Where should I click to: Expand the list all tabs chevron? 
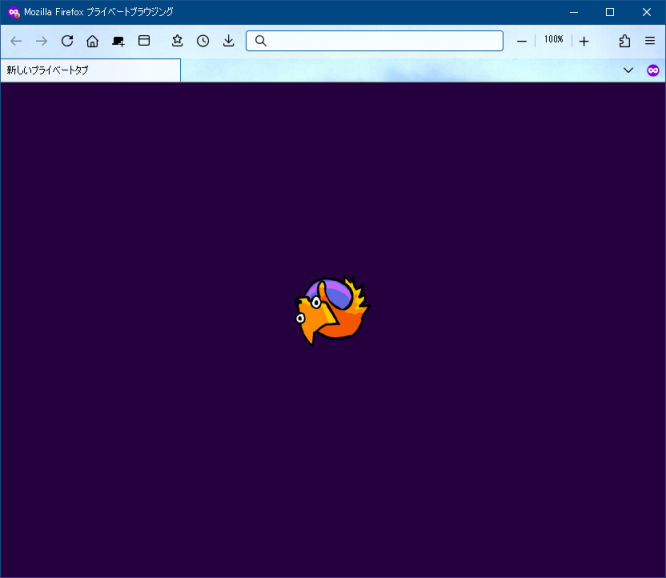pyautogui.click(x=628, y=70)
